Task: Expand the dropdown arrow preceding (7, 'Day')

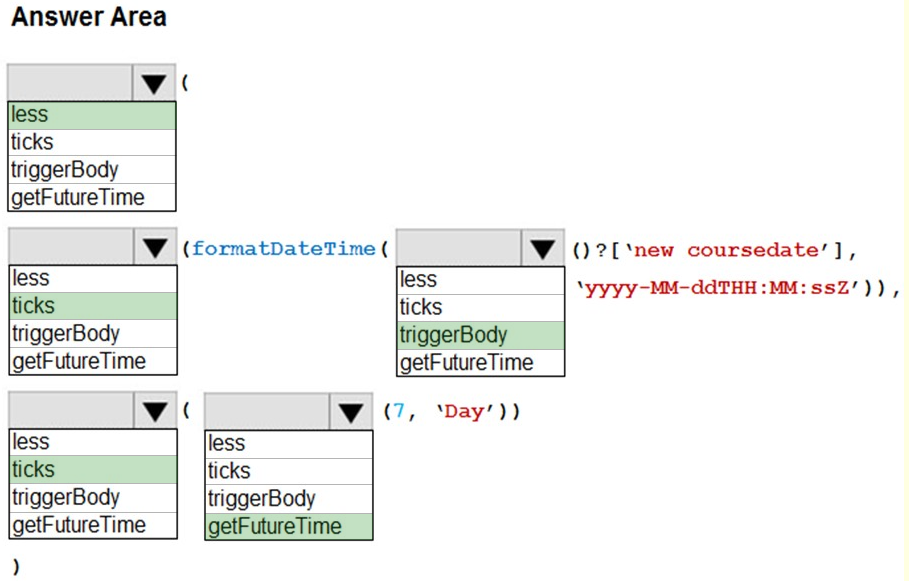Action: pyautogui.click(x=350, y=412)
